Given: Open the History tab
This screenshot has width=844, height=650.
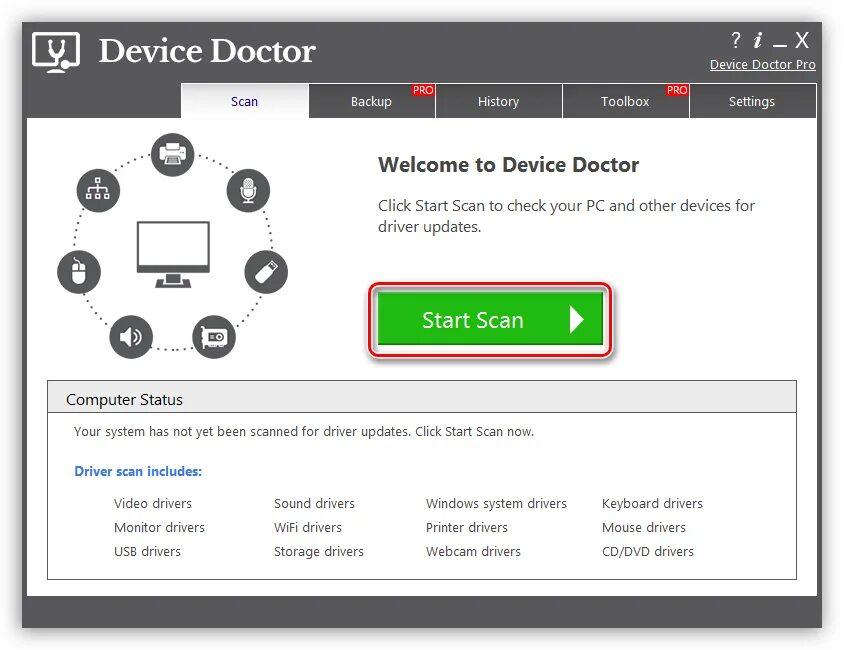Looking at the screenshot, I should click(498, 101).
